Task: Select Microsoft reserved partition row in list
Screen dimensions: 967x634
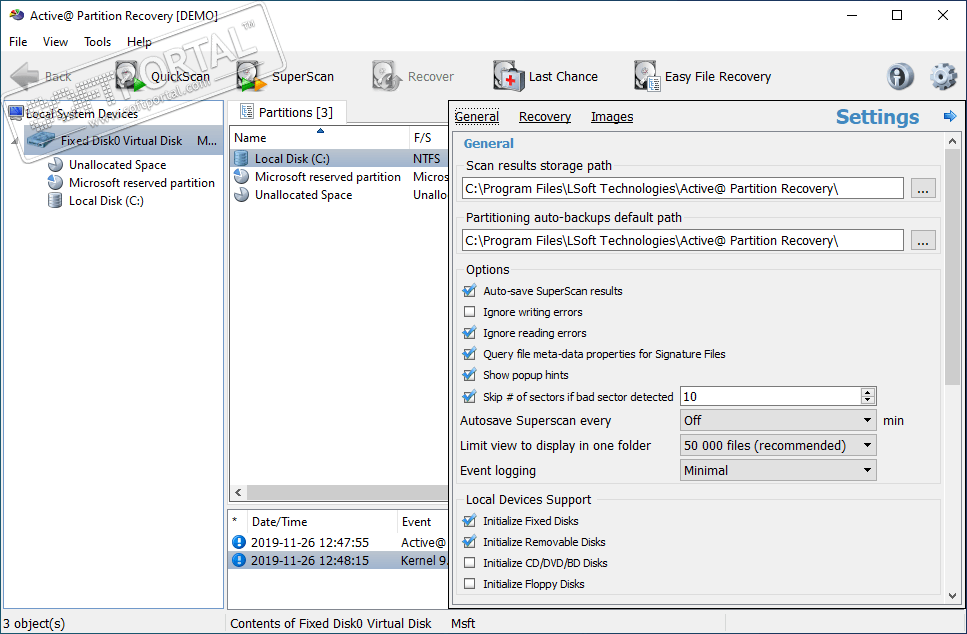Action: 339,176
